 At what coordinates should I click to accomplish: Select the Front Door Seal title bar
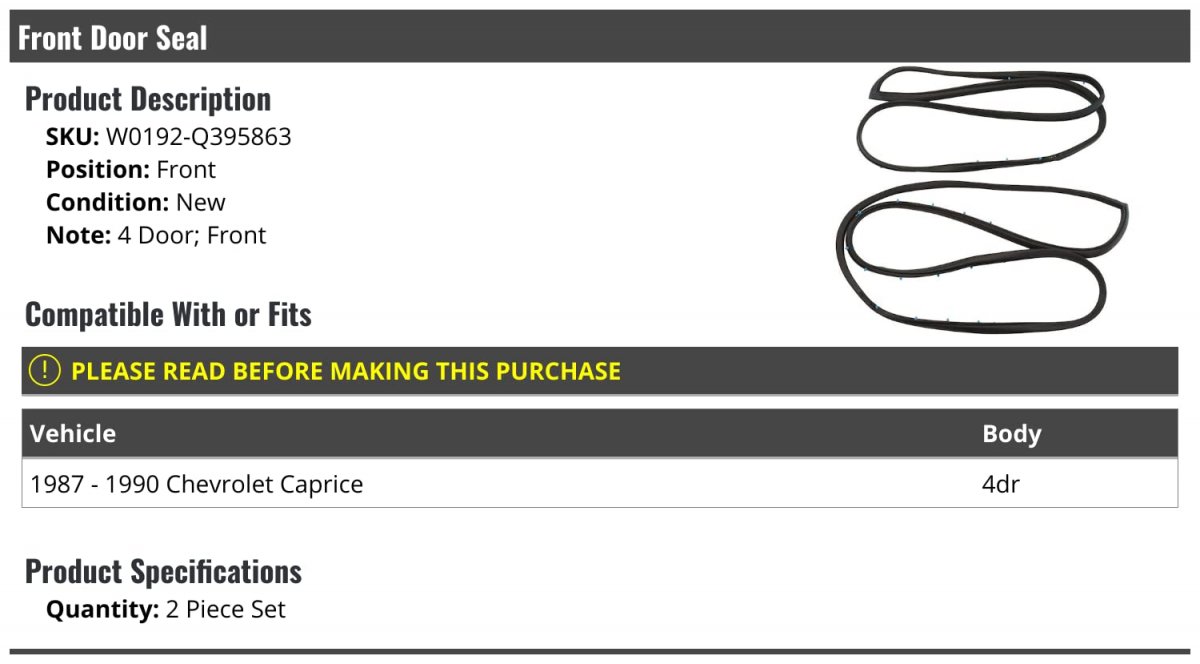click(x=600, y=37)
